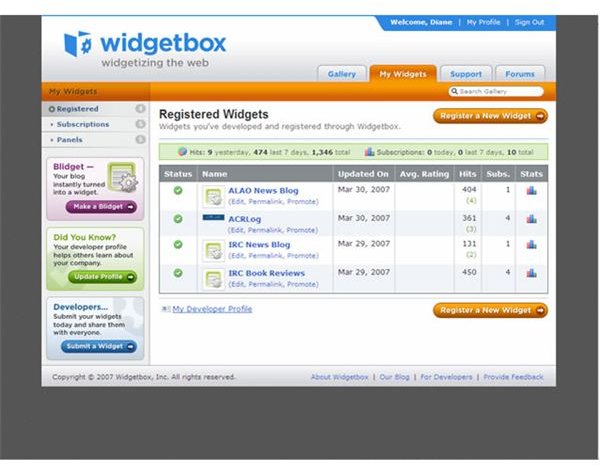600x465 pixels.
Task: Open the IRC Book Reviews widget link
Action: pyautogui.click(x=267, y=273)
